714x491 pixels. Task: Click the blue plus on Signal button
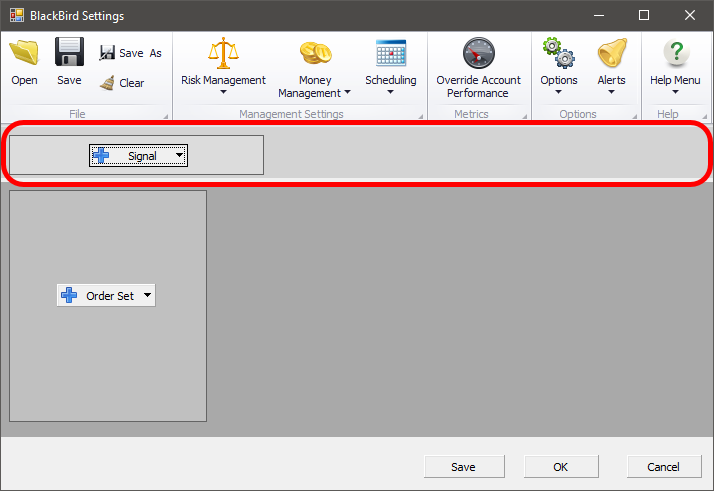(x=101, y=156)
